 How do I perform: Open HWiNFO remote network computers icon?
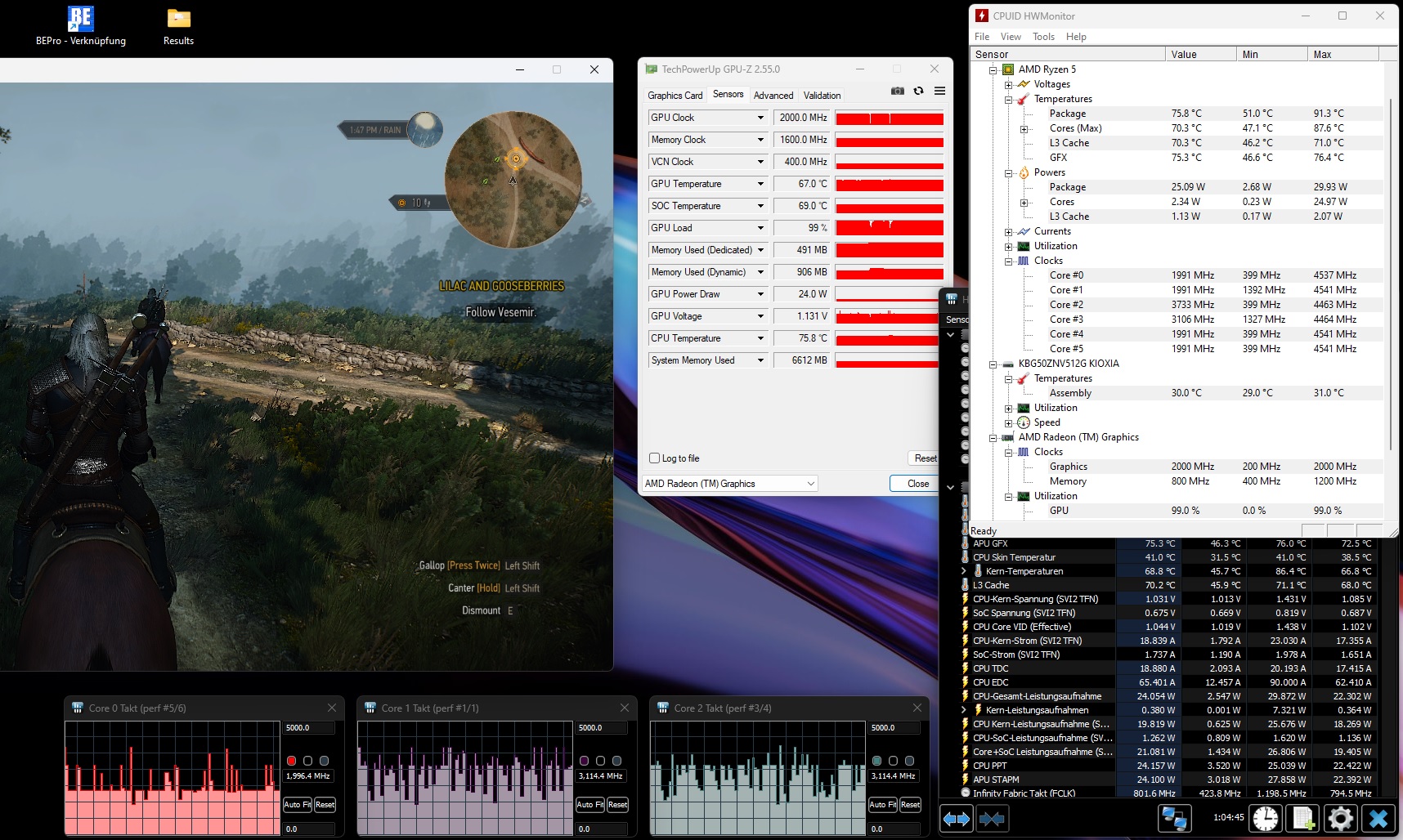click(1174, 818)
